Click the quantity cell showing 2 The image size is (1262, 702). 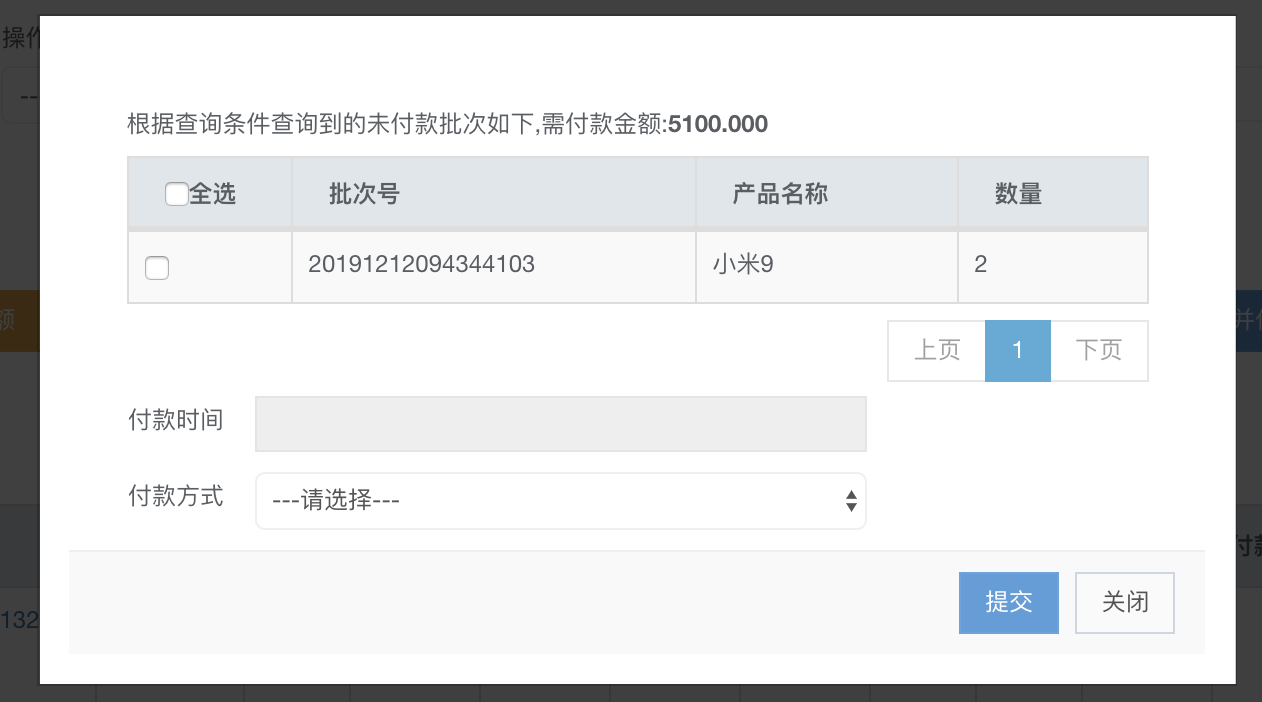pyautogui.click(x=980, y=264)
